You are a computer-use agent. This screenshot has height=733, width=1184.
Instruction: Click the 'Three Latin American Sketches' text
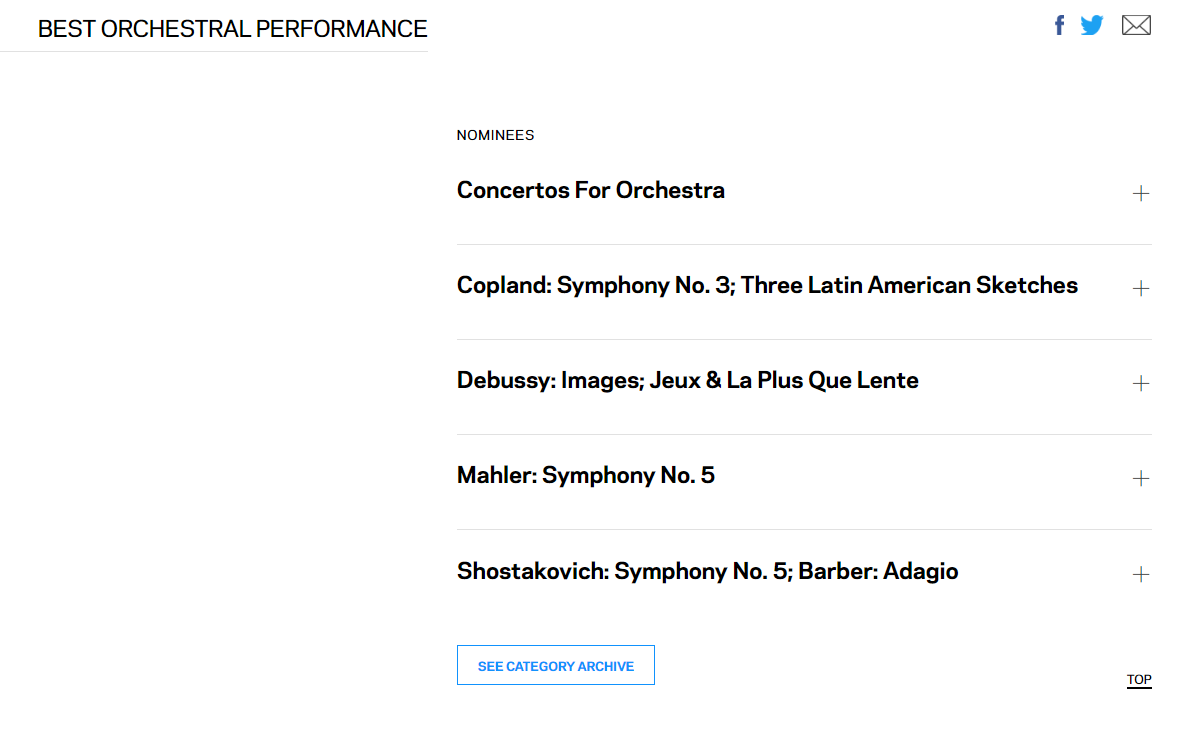pos(909,285)
